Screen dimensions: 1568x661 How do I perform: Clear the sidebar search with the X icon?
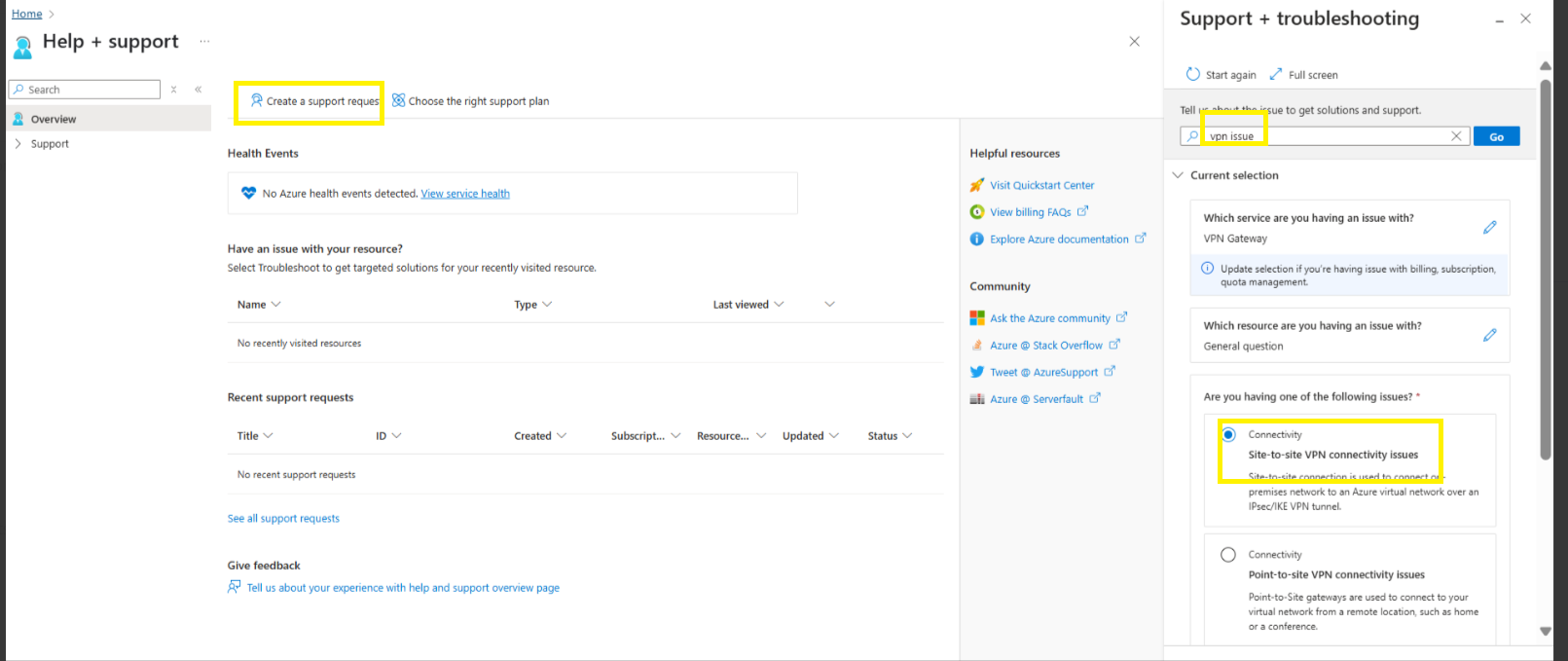(x=173, y=90)
